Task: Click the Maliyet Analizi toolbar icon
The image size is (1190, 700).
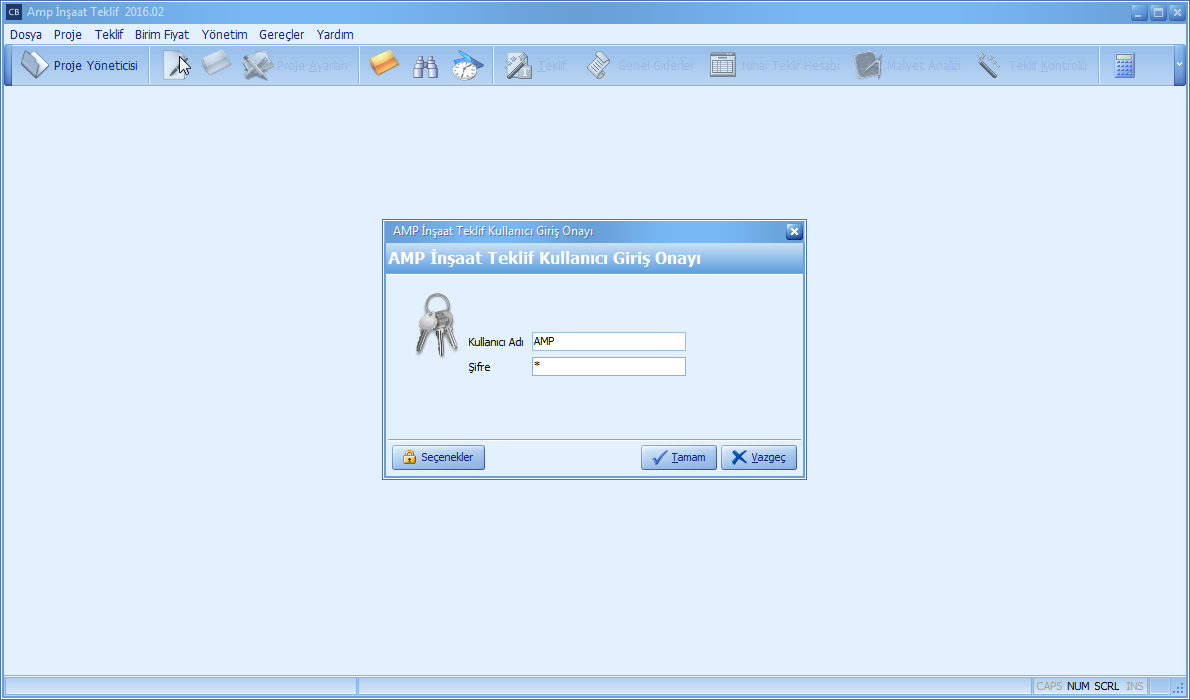Action: pos(867,66)
